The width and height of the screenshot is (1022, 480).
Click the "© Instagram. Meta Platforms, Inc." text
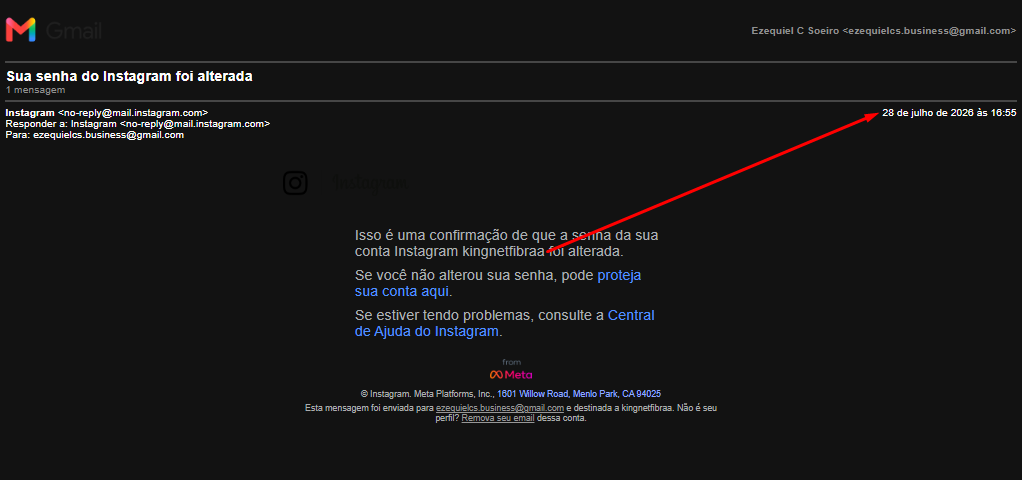coord(426,394)
